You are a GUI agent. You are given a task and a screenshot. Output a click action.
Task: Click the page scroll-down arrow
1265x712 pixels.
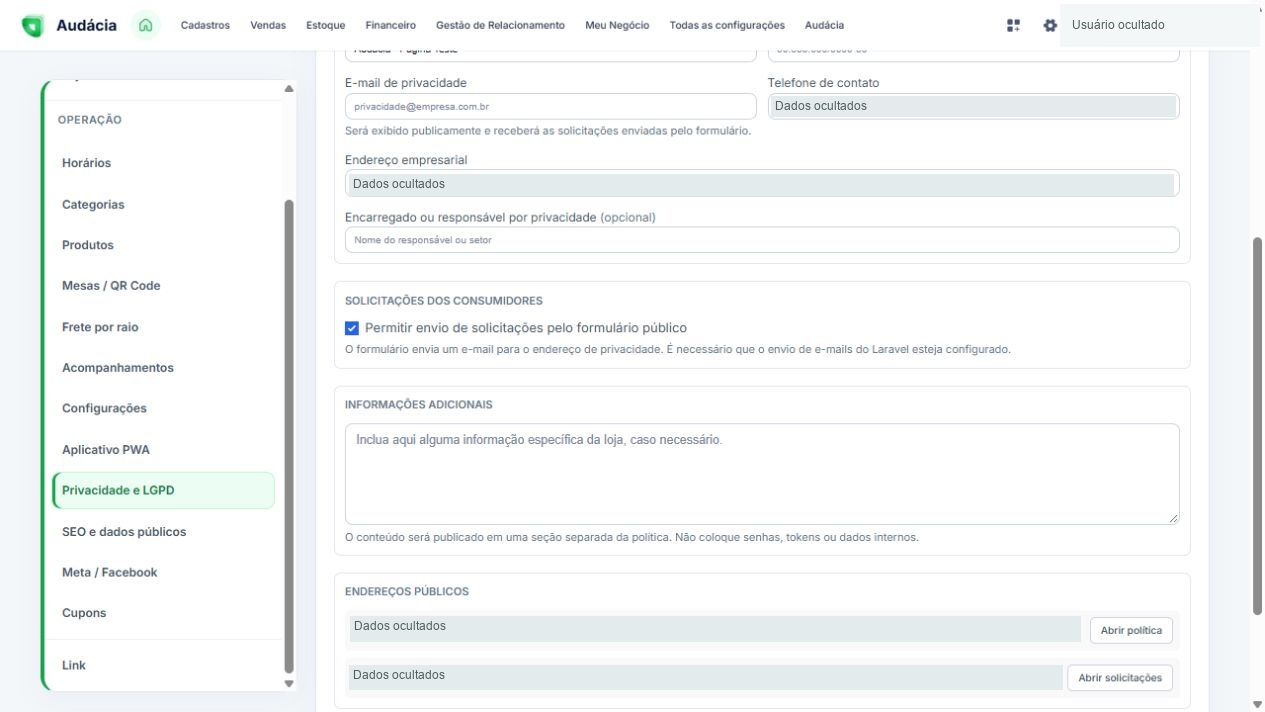(1258, 704)
